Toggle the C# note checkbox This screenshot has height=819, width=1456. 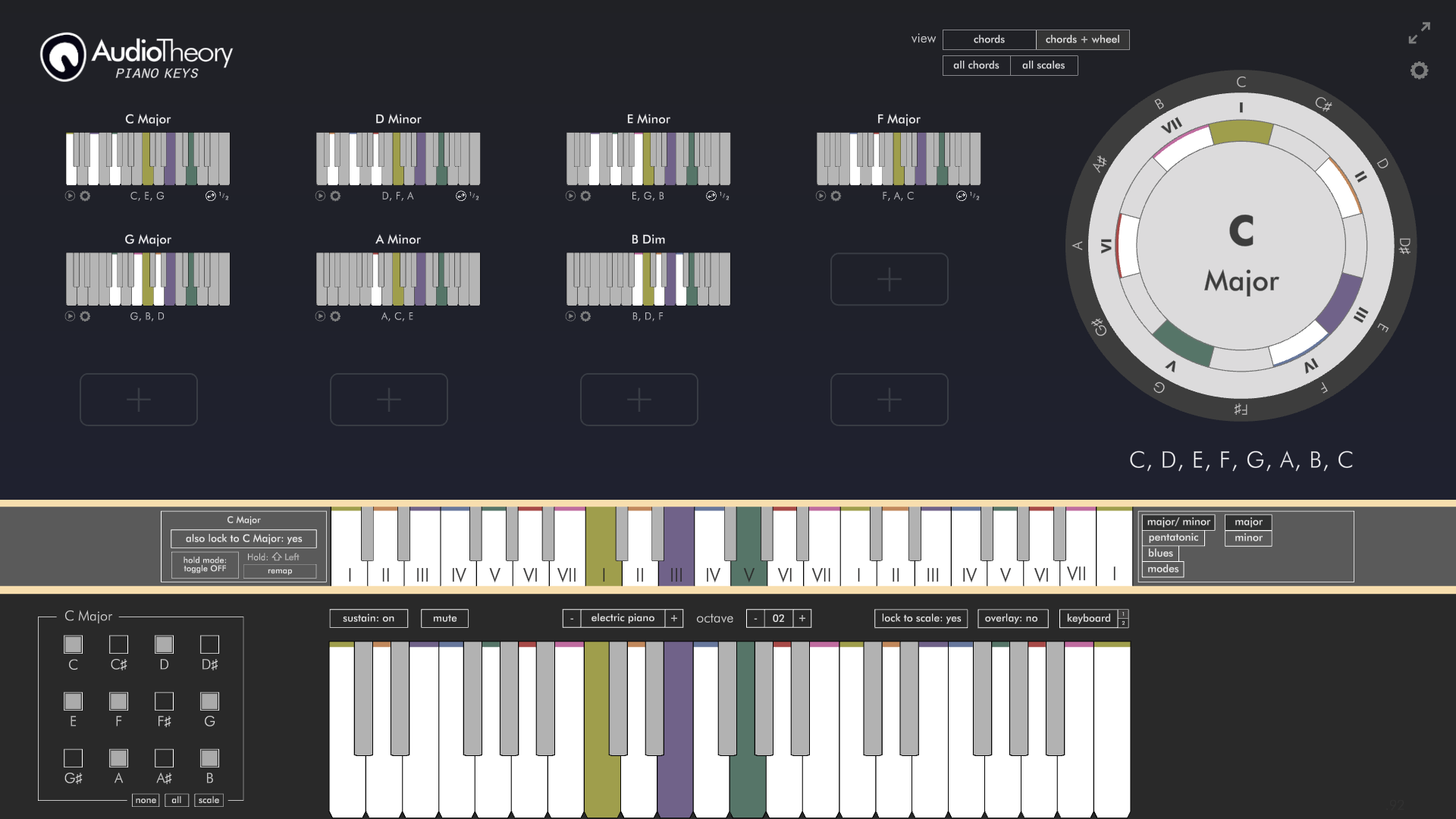118,644
